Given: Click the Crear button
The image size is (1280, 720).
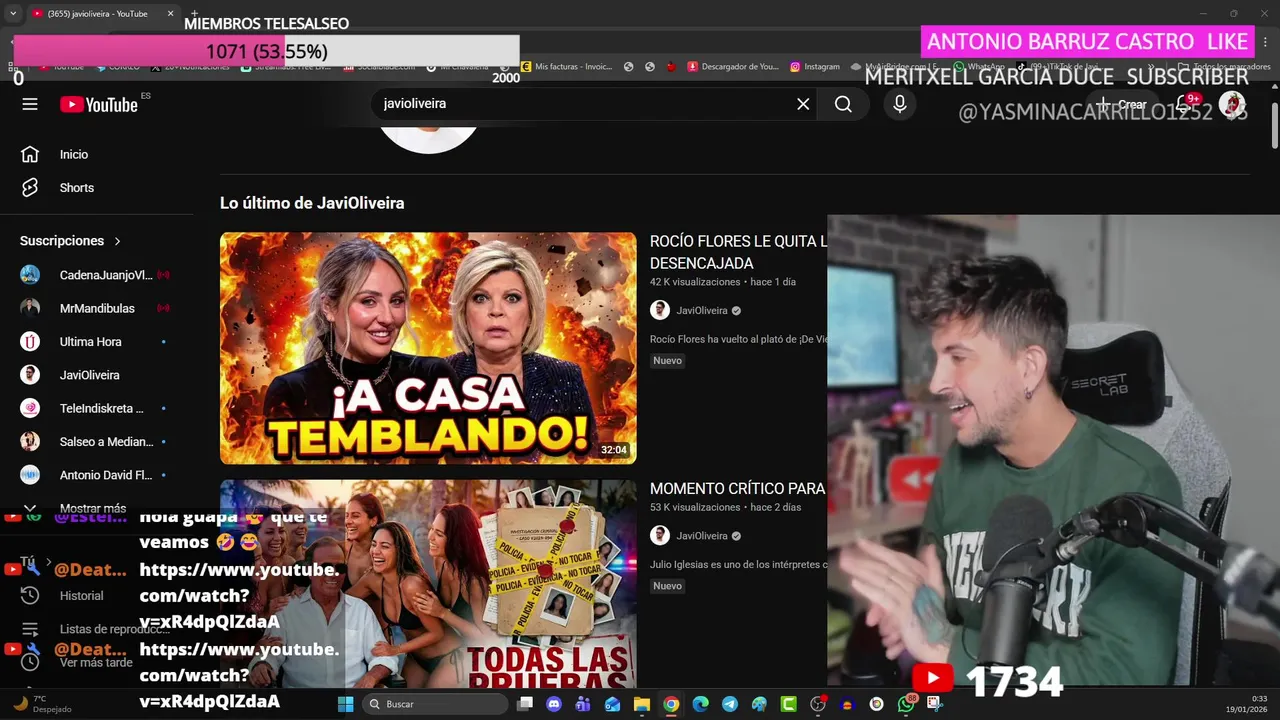Looking at the screenshot, I should (1122, 104).
